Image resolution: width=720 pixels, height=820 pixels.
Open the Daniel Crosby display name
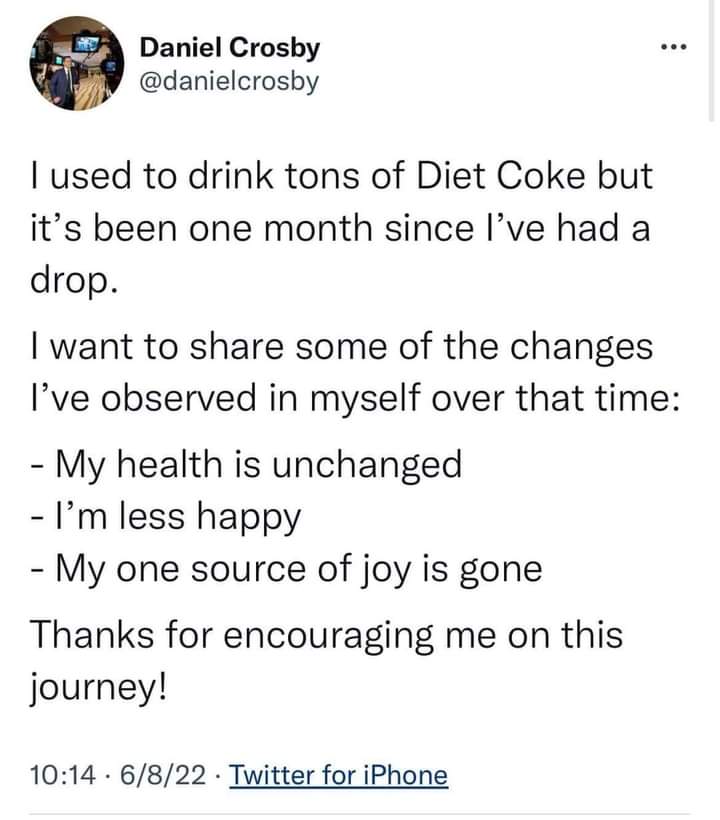tap(230, 47)
